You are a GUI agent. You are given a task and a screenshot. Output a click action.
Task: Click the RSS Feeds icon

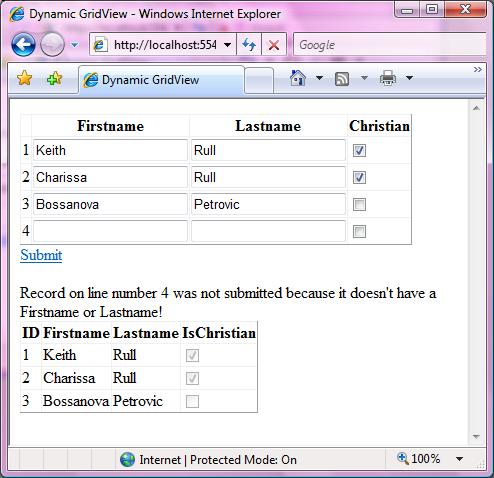coord(342,79)
